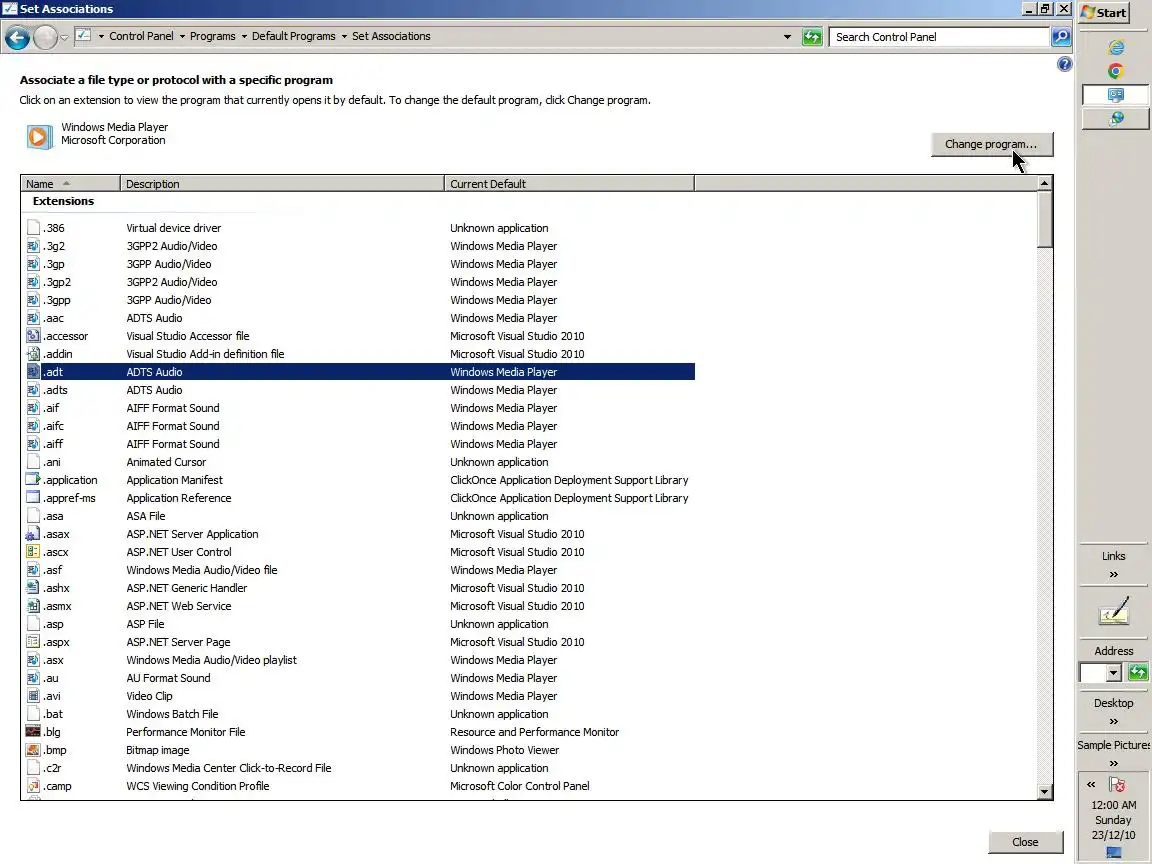
Task: Show hidden tray icons chevron
Action: pyautogui.click(x=1091, y=784)
